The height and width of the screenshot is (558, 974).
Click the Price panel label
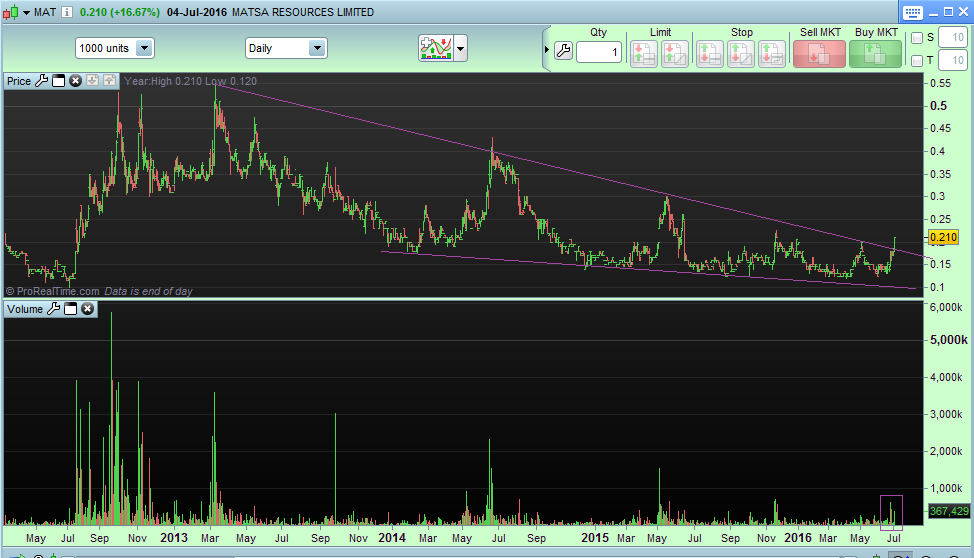click(19, 81)
